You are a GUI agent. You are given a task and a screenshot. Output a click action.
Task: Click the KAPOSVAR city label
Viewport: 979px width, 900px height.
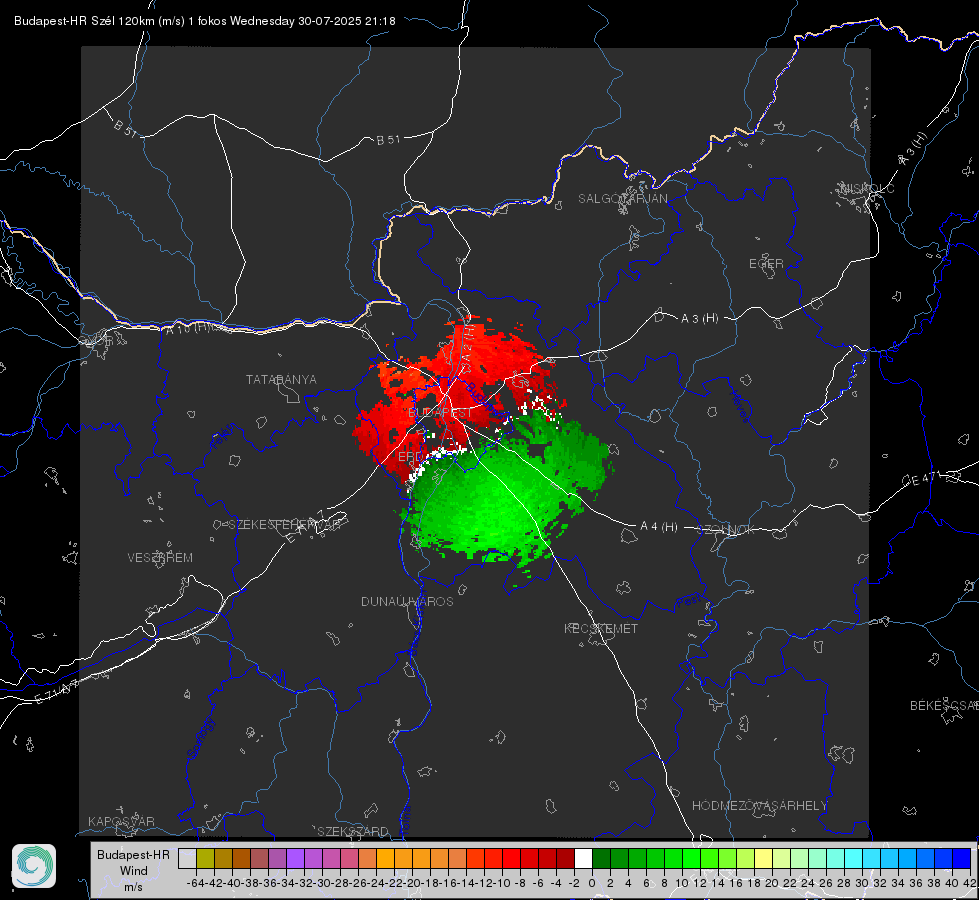(121, 821)
